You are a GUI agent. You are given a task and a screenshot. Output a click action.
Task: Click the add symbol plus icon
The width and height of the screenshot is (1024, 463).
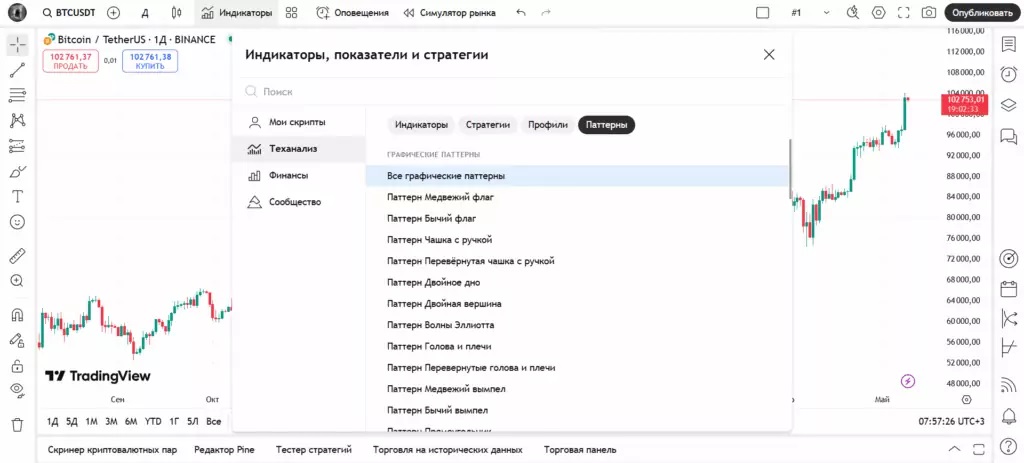click(x=114, y=12)
